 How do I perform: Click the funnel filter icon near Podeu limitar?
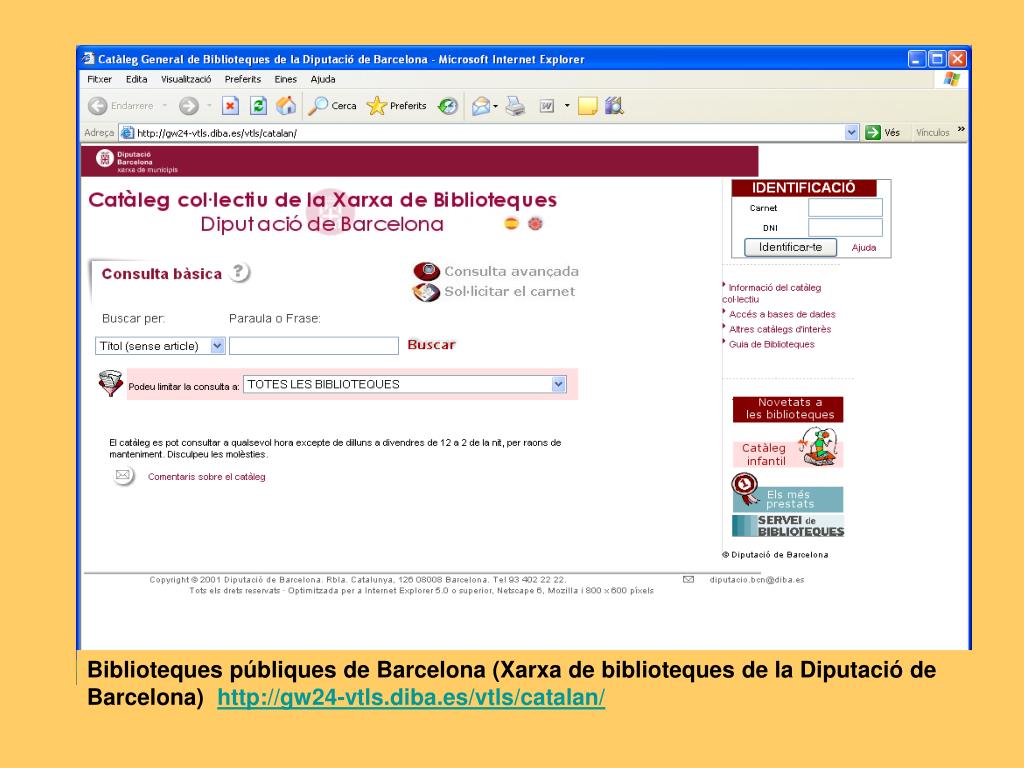pyautogui.click(x=110, y=383)
